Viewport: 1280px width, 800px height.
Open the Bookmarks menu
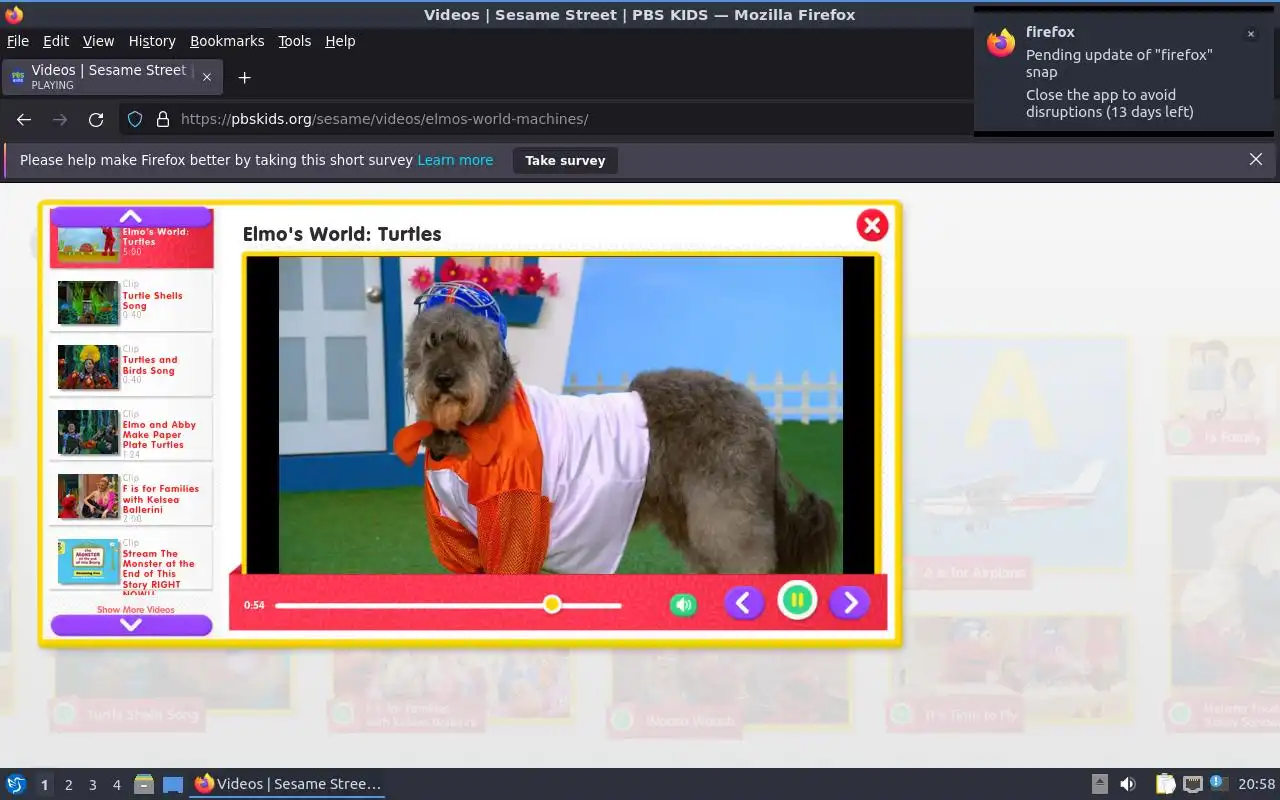pyautogui.click(x=227, y=41)
